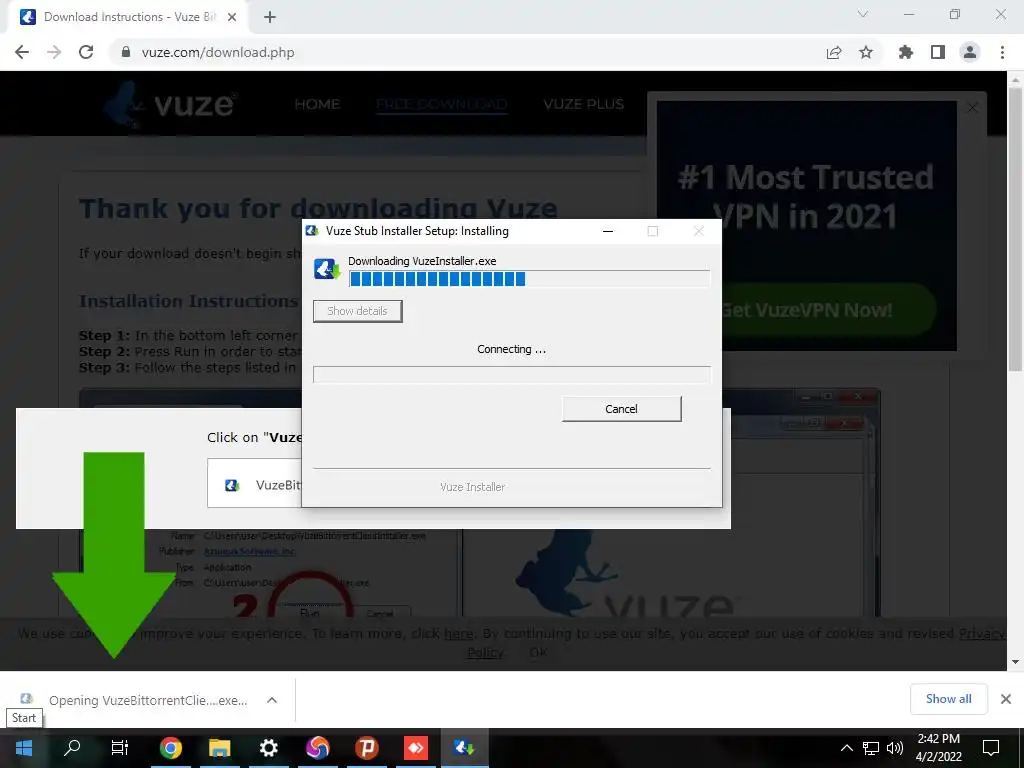Viewport: 1024px width, 768px height.
Task: Click the volume speaker tray icon
Action: [x=895, y=748]
